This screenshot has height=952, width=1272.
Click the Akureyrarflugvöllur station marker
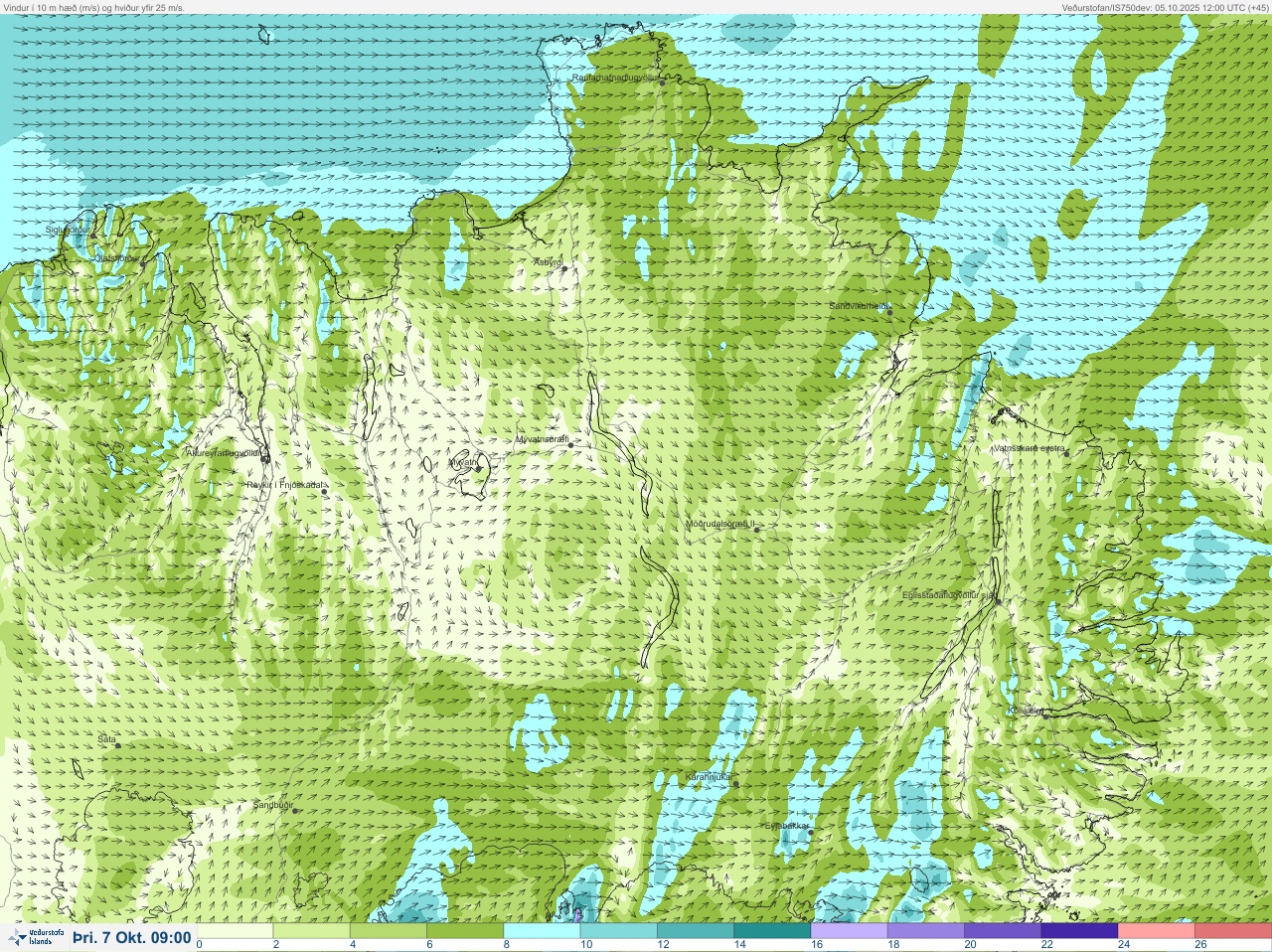pos(264,459)
